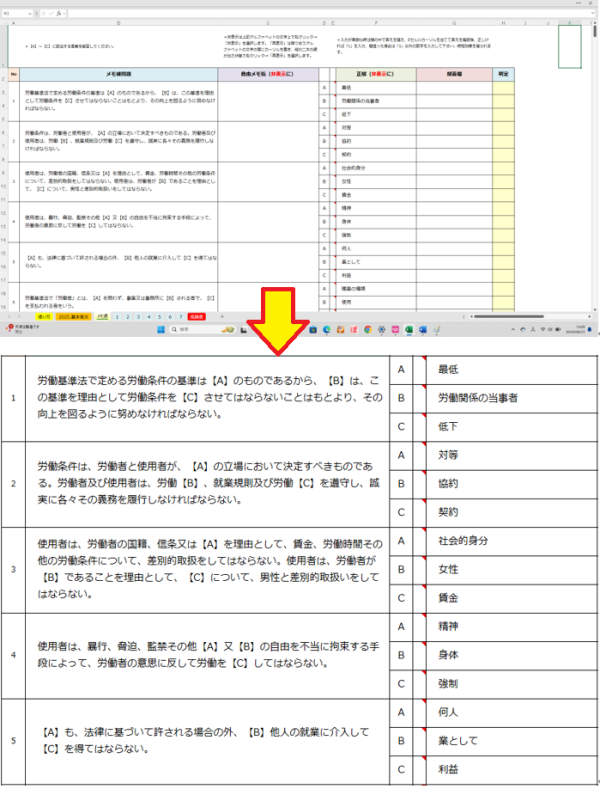Image resolution: width=600 pixels, height=789 pixels.
Task: Show hidden system tray icons chevron
Action: pos(513,330)
